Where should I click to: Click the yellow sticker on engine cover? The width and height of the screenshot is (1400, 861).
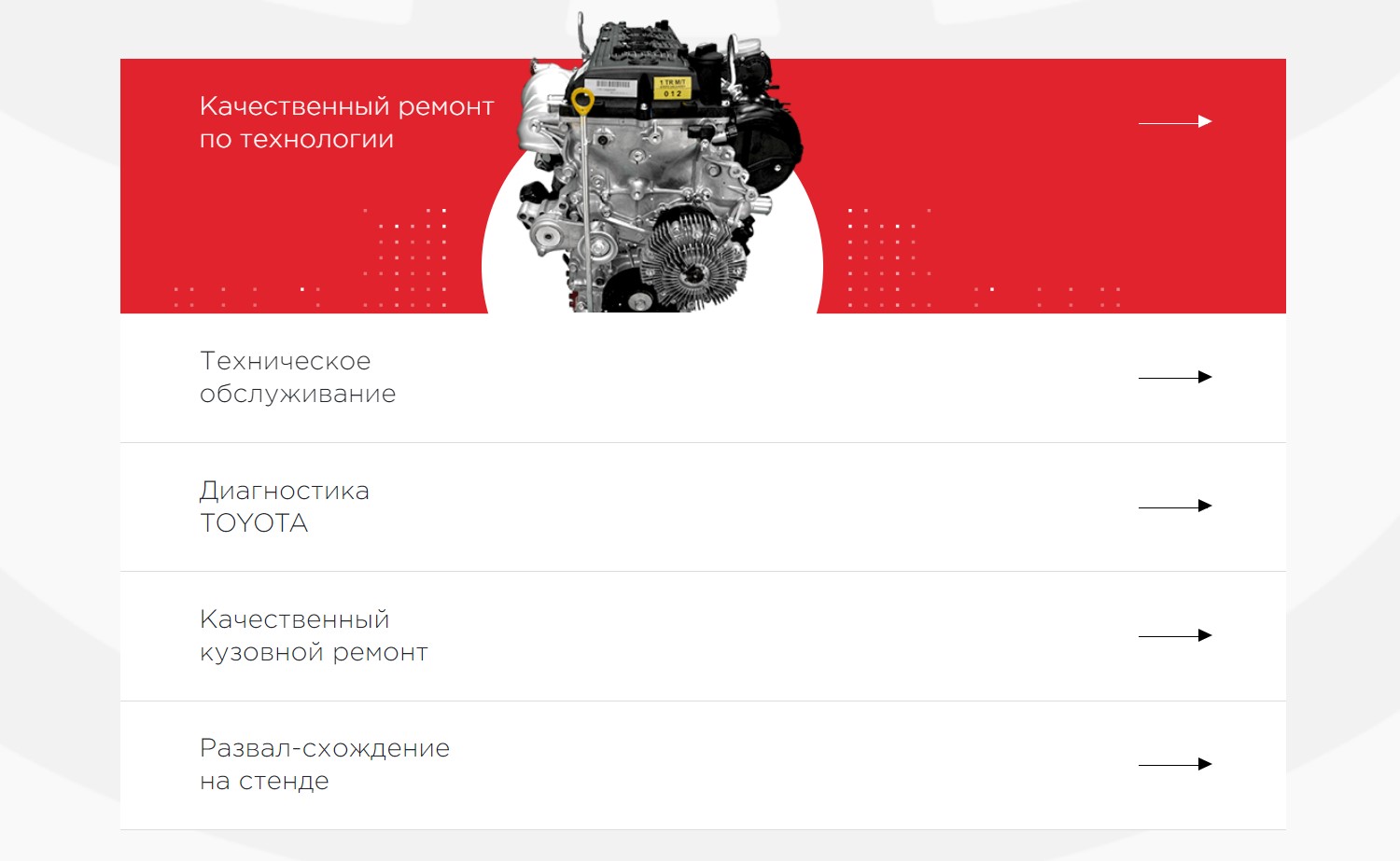(672, 88)
